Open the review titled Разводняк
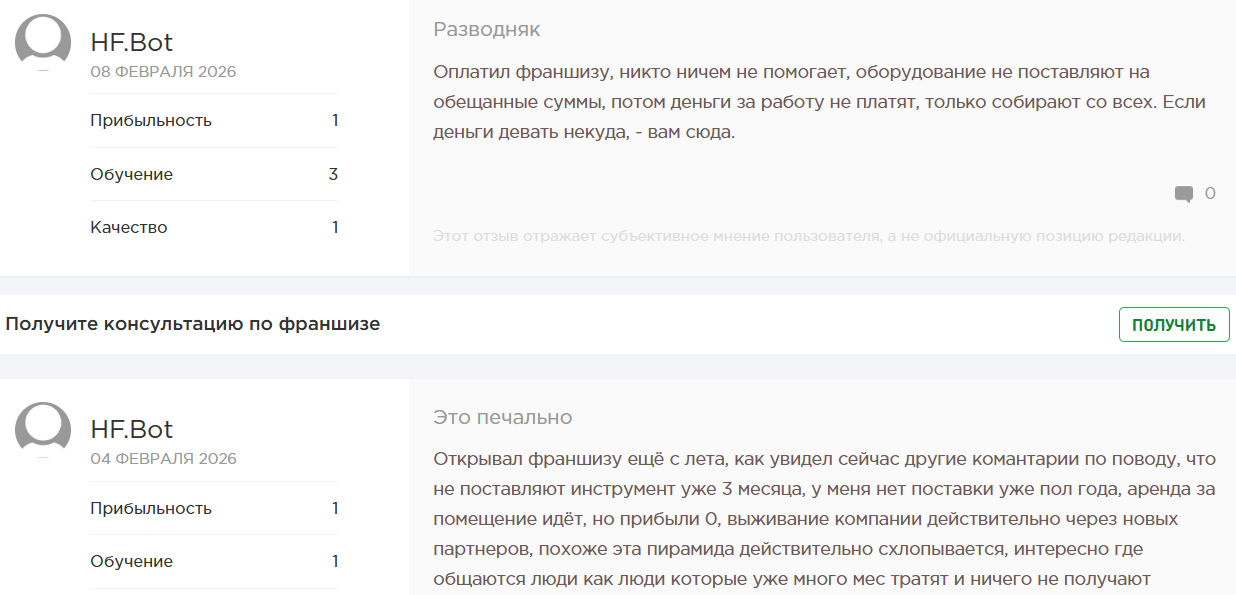1236x595 pixels. 486,29
